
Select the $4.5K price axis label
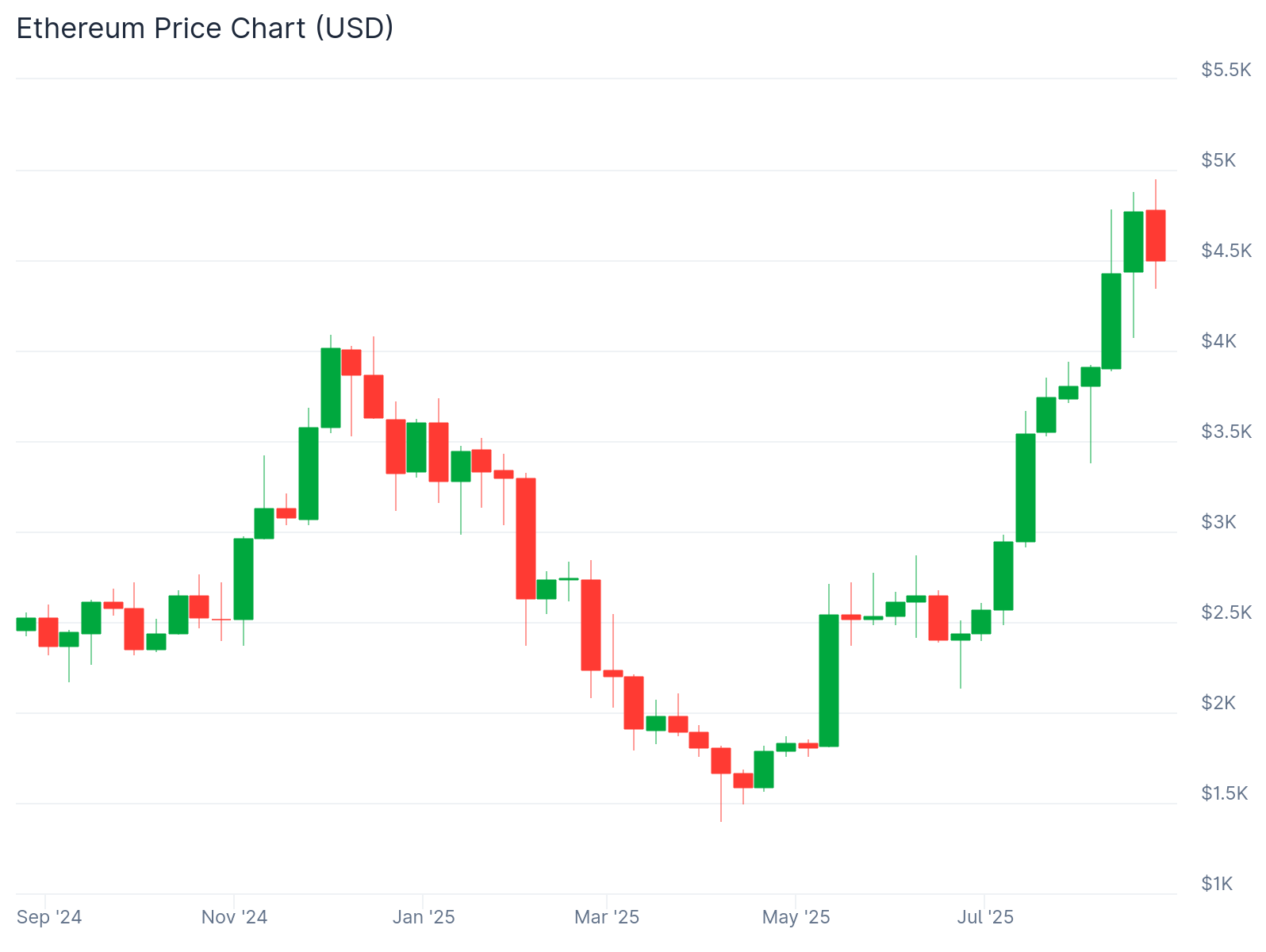[x=1226, y=251]
